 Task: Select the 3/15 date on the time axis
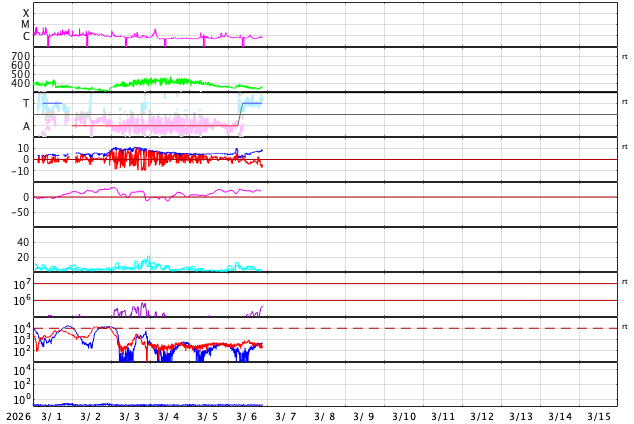[599, 416]
